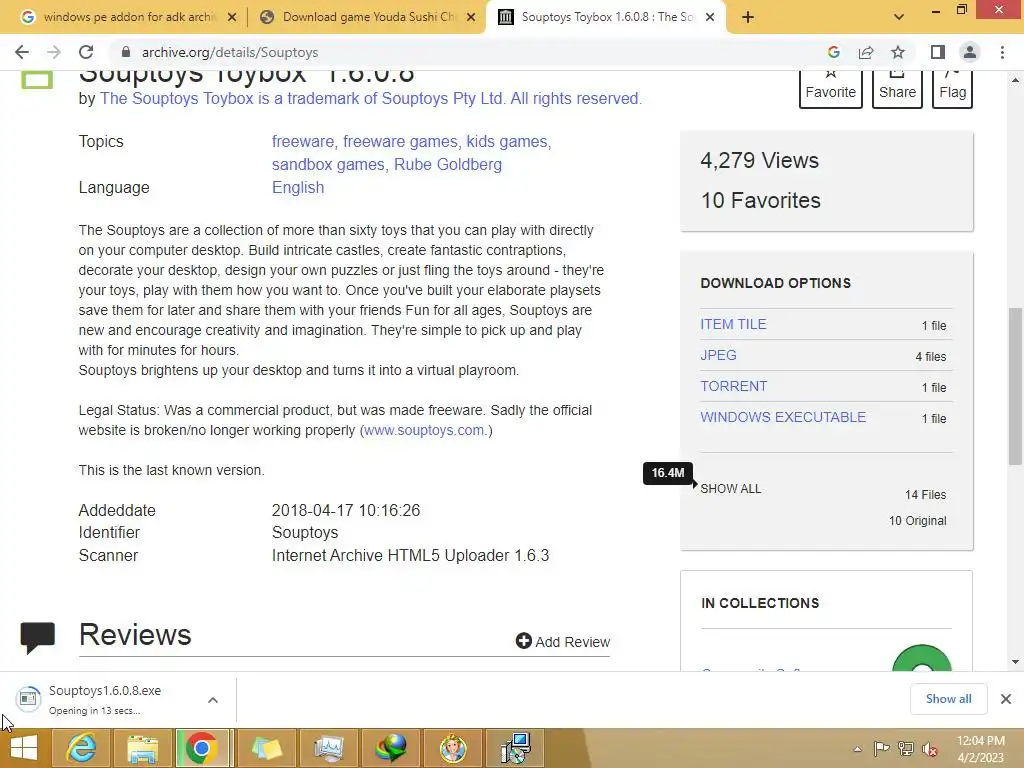This screenshot has height=768, width=1024.
Task: Expand the download item options chevron
Action: pos(213,700)
